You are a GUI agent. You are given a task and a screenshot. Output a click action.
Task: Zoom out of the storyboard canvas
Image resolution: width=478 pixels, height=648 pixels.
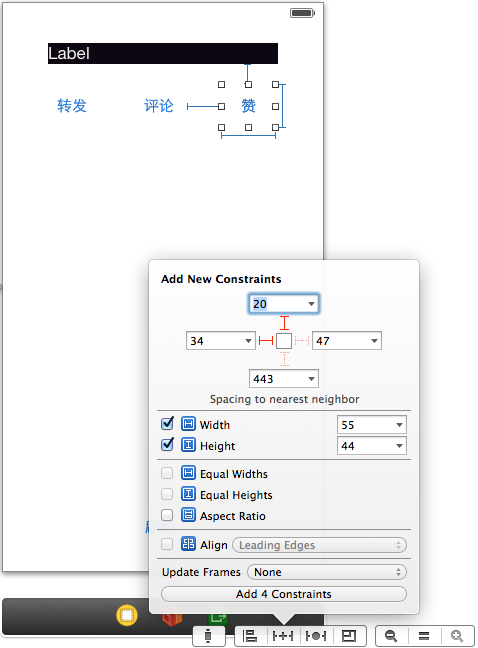coord(391,636)
